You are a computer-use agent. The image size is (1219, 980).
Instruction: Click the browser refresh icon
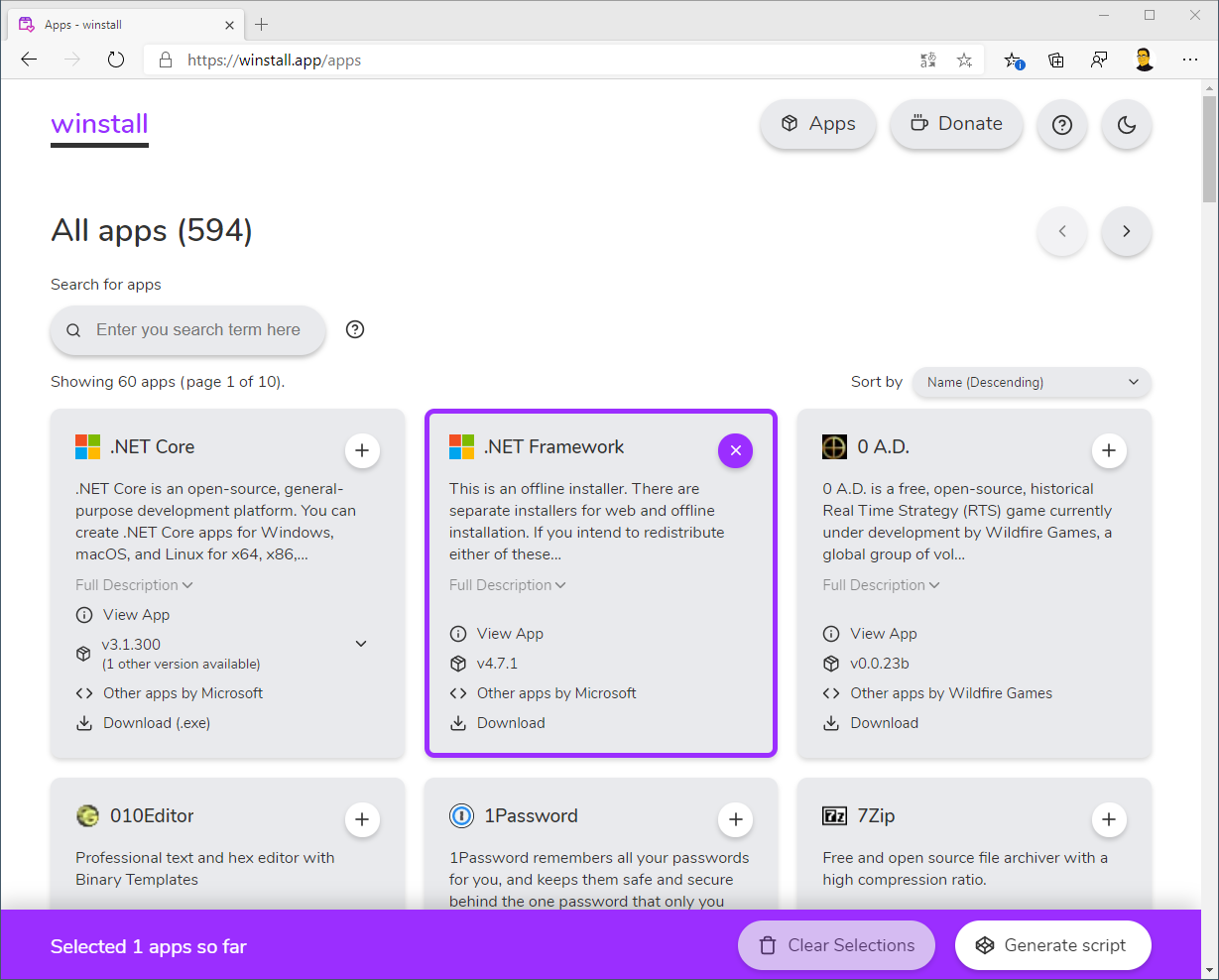click(x=116, y=61)
